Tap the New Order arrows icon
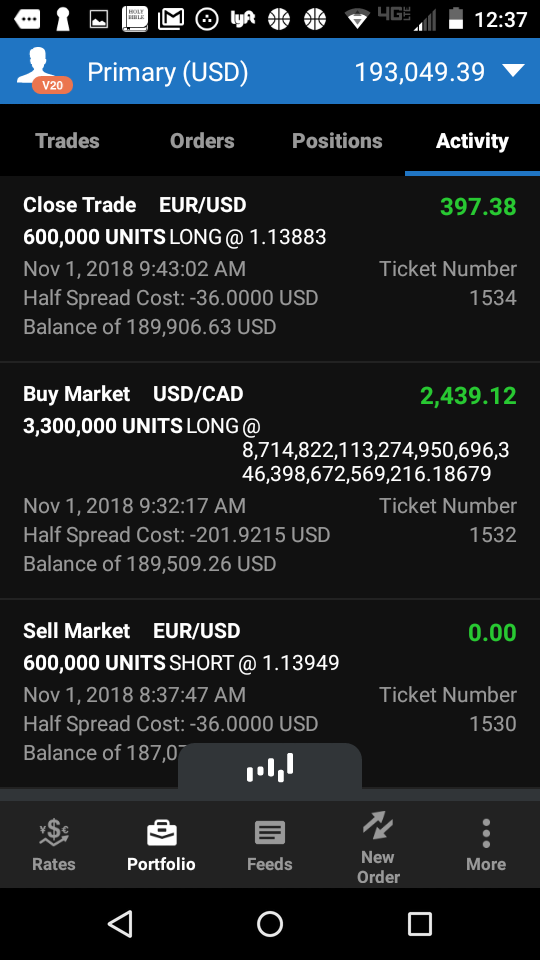This screenshot has width=540, height=960. 378,825
